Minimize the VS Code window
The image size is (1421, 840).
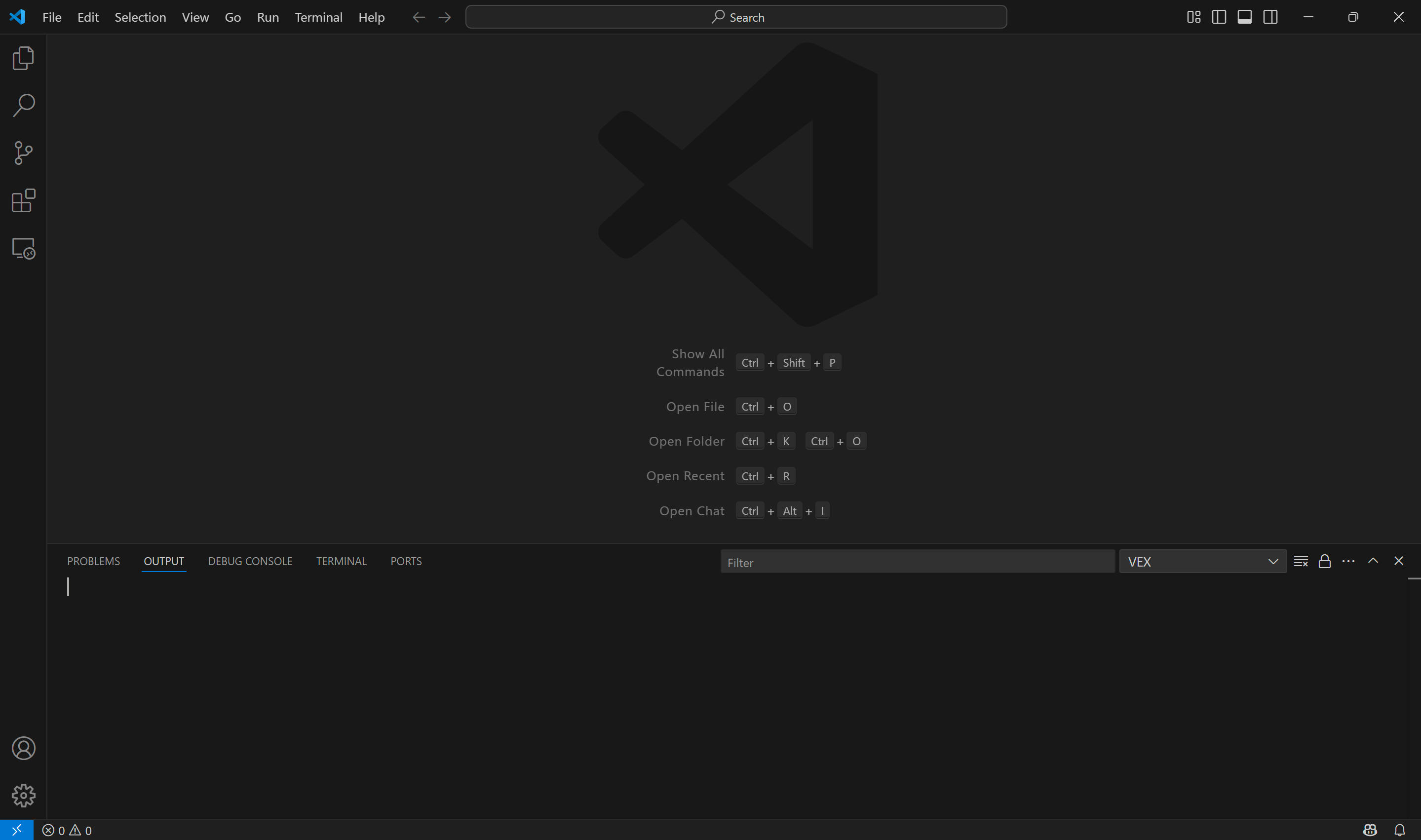click(x=1308, y=17)
